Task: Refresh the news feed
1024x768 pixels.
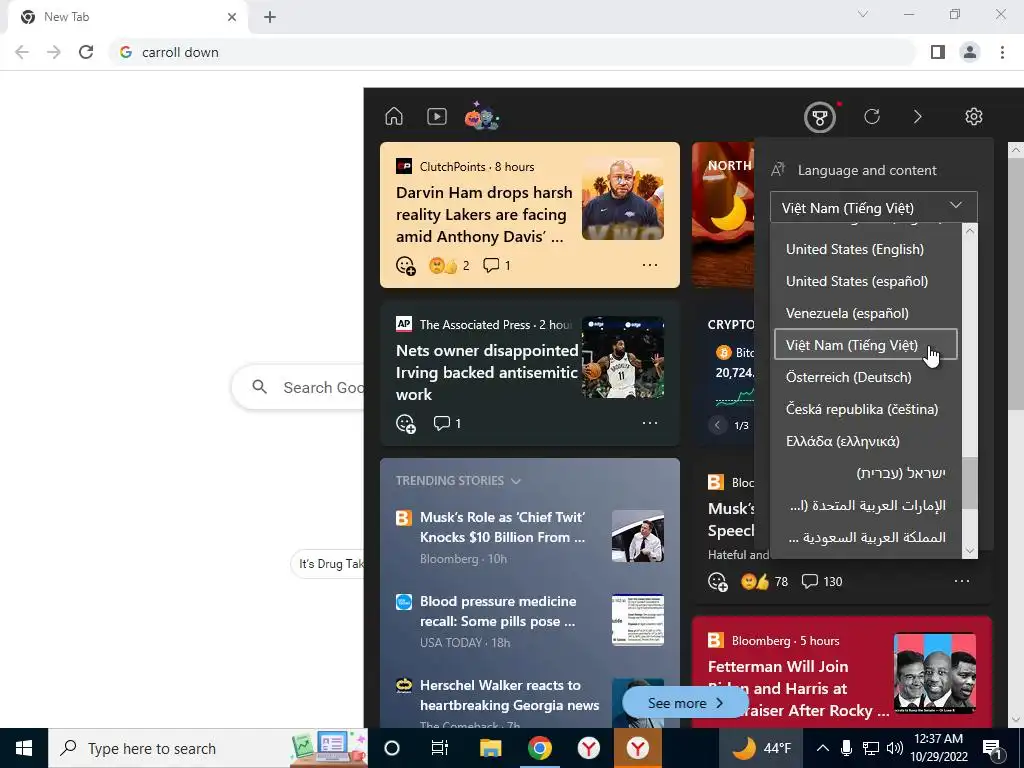Action: [872, 116]
